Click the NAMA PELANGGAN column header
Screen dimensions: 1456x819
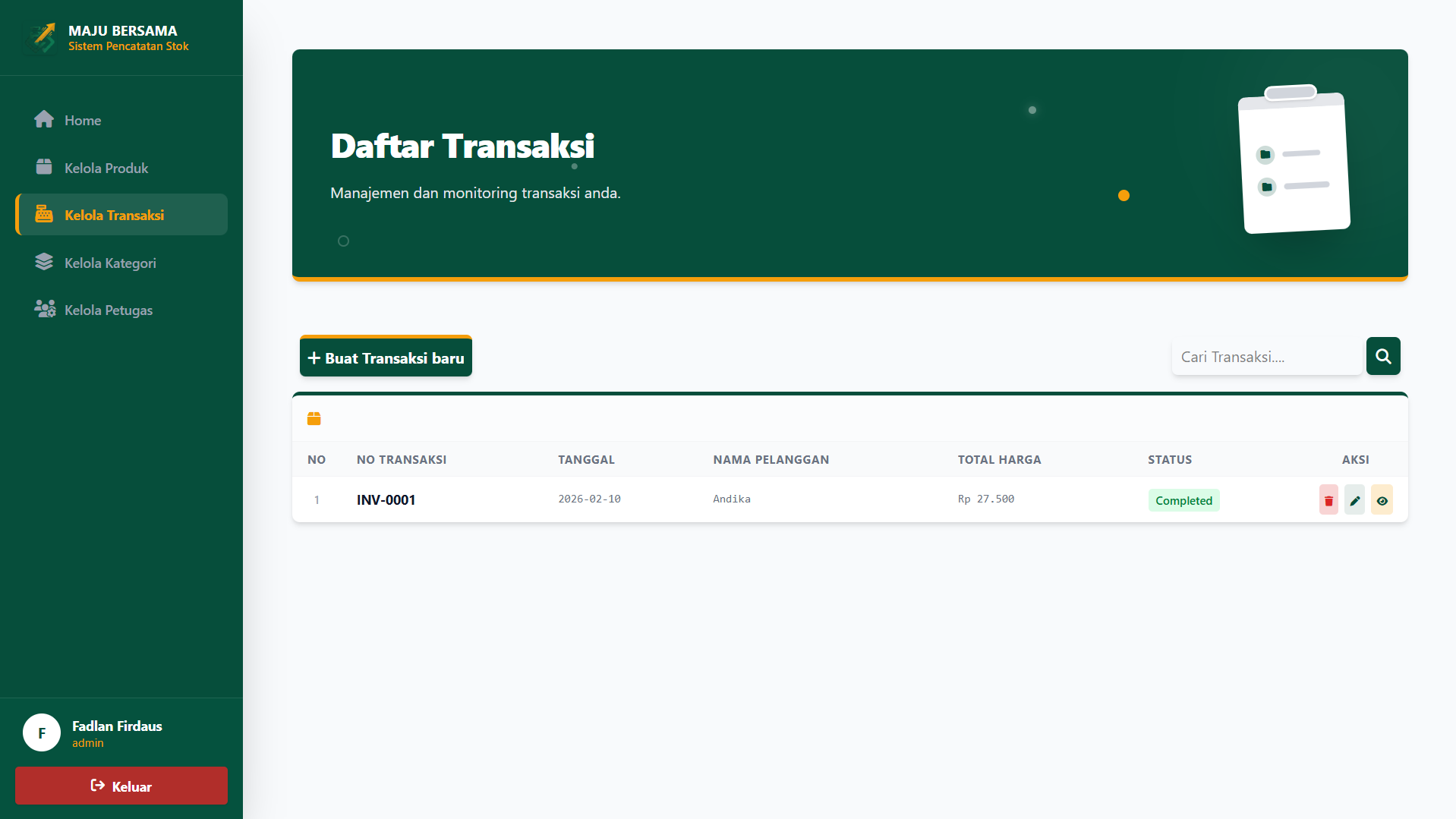tap(771, 460)
